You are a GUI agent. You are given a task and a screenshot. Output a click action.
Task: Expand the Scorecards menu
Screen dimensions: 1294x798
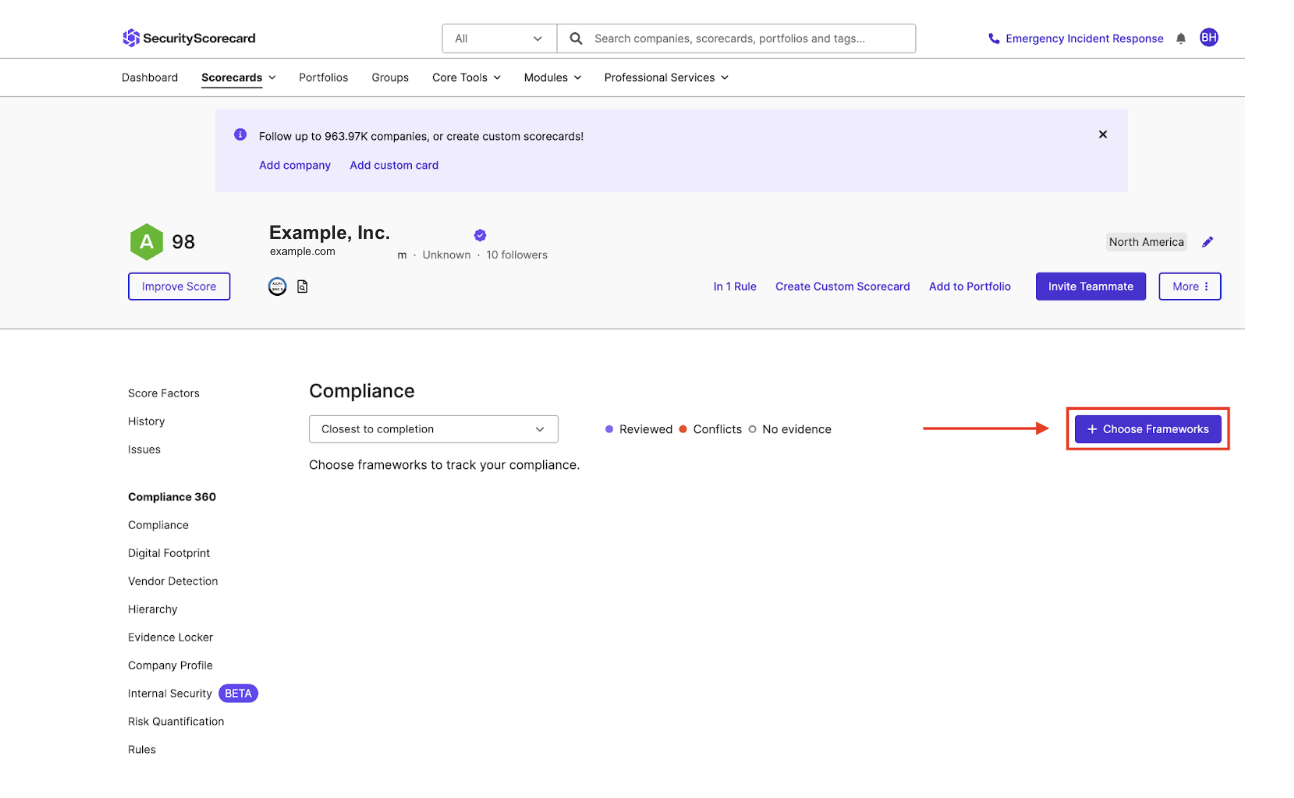pyautogui.click(x=238, y=77)
